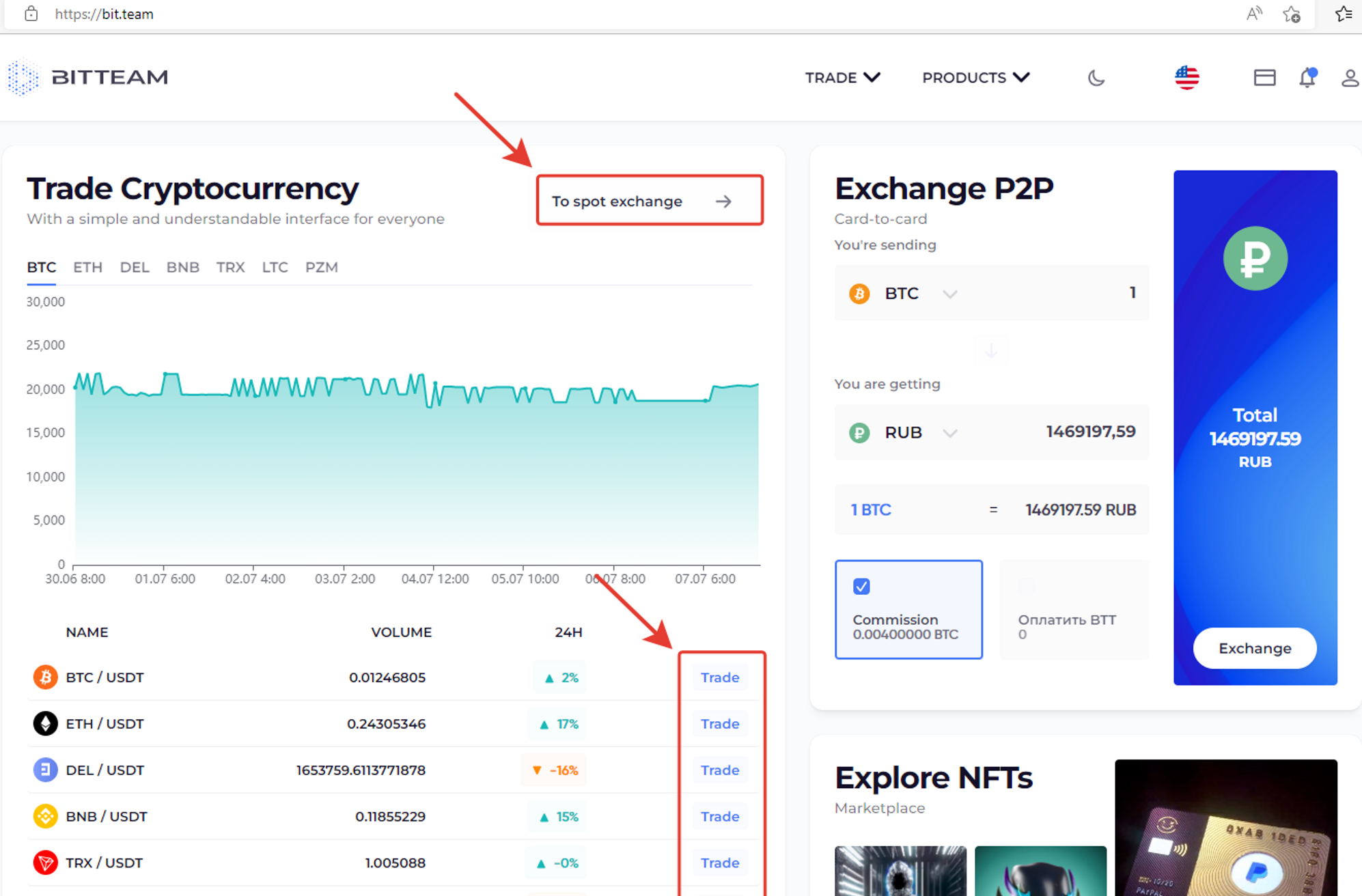Click the TRX / USDT pair name
The width and height of the screenshot is (1362, 896).
[x=104, y=863]
